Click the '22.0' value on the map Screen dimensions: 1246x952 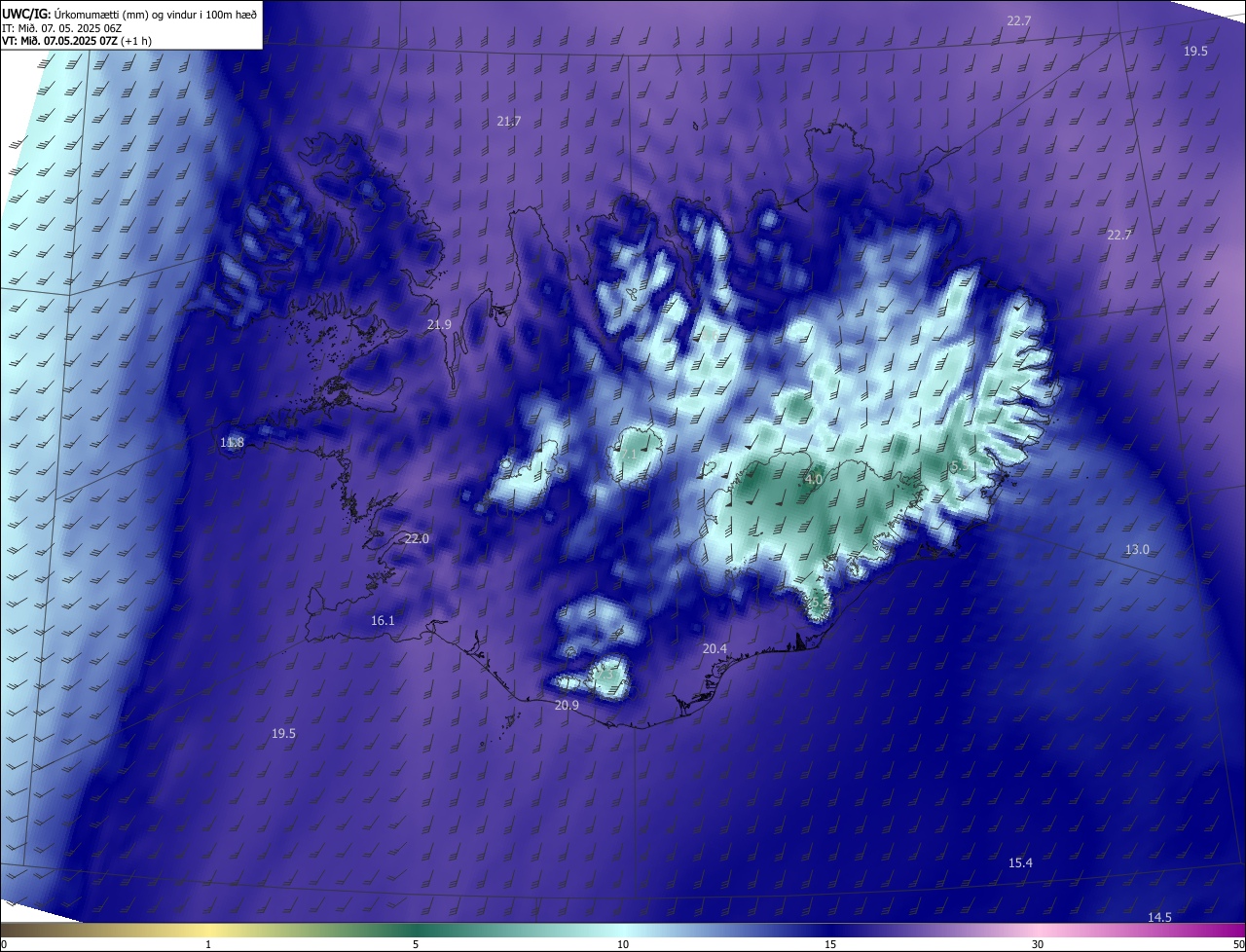tap(417, 539)
